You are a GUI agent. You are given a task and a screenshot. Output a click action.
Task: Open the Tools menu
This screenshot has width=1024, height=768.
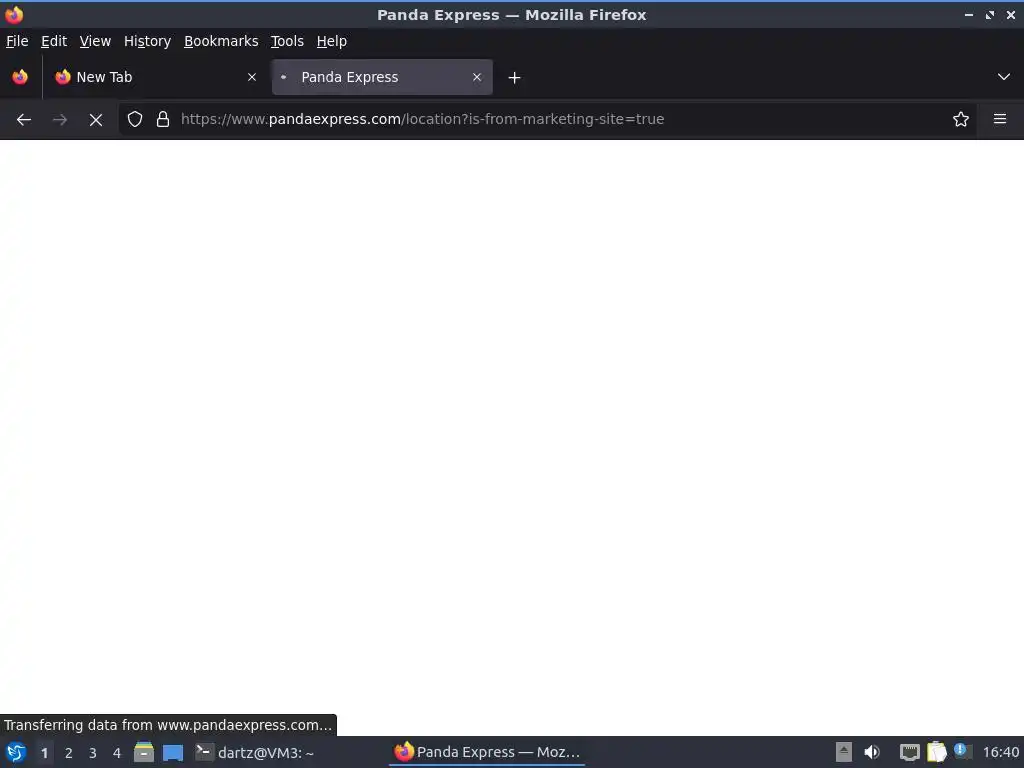pos(287,41)
